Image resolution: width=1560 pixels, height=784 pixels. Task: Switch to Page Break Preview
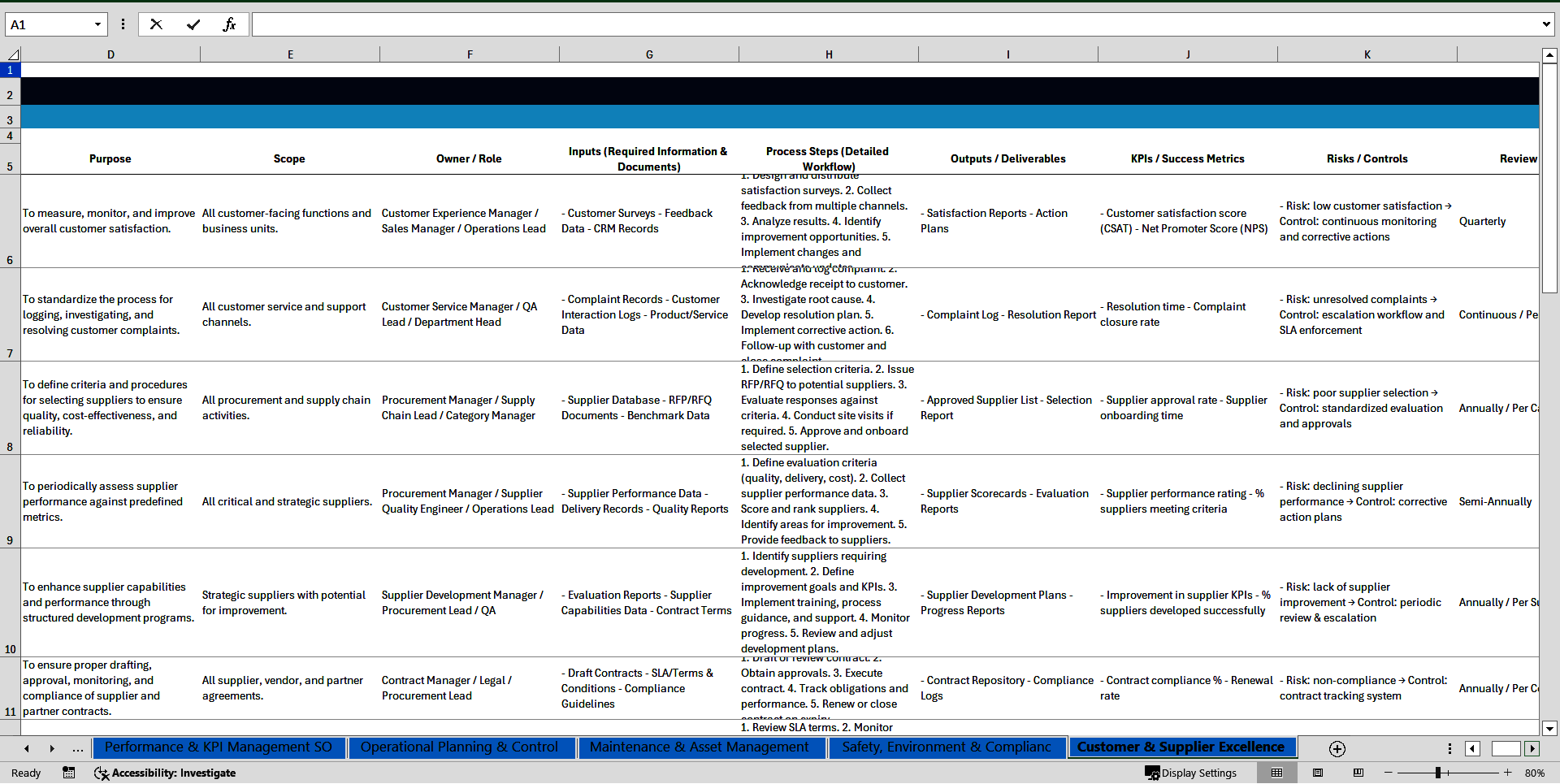pos(1358,773)
